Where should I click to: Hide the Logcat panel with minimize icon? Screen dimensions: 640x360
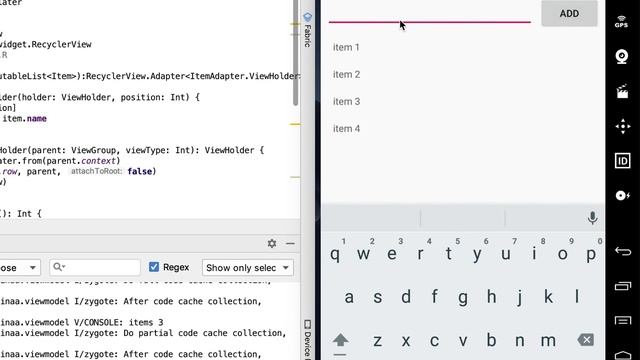290,243
